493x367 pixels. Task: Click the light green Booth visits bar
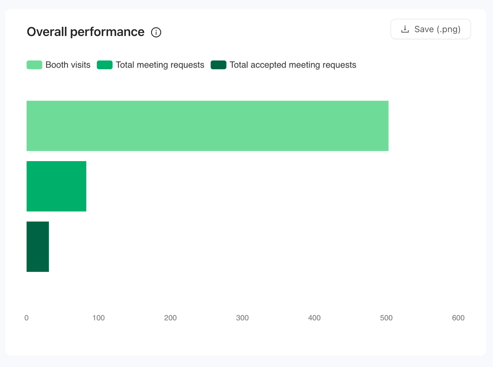tap(207, 126)
